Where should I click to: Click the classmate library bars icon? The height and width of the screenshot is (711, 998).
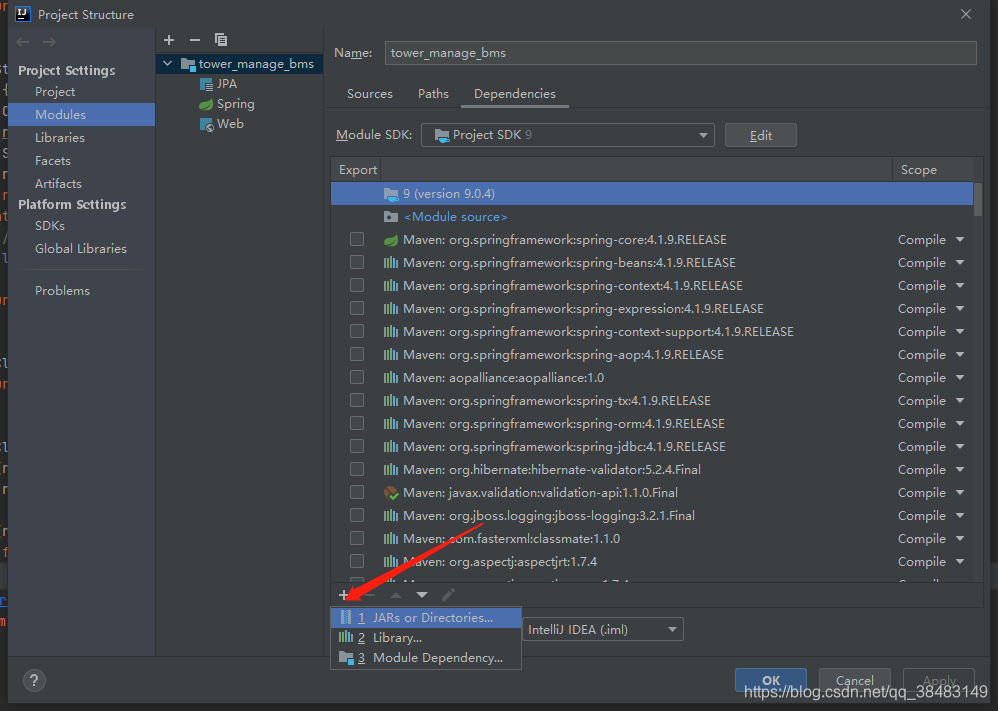[391, 539]
